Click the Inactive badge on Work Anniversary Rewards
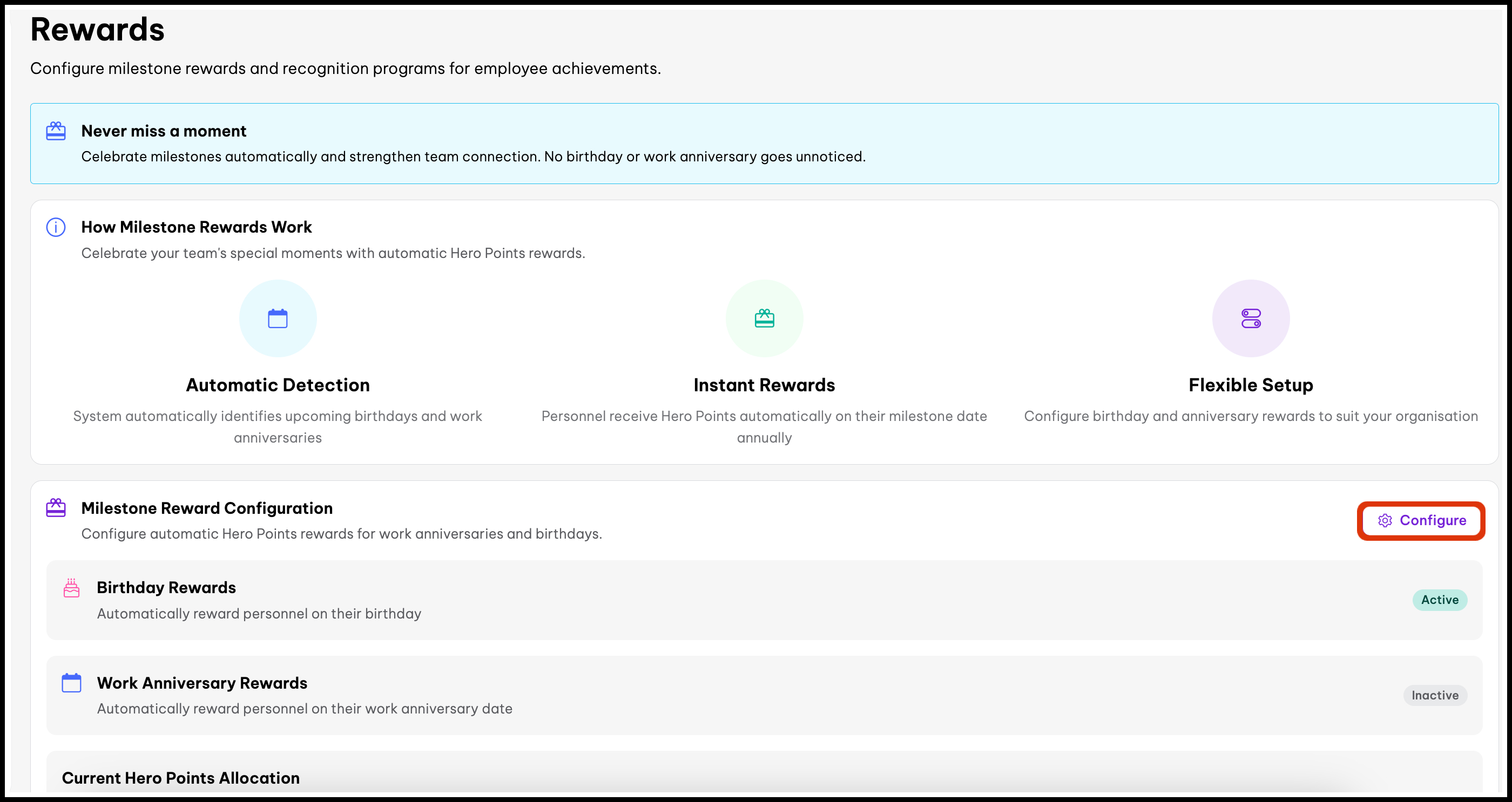This screenshot has width=1512, height=802. (1435, 695)
